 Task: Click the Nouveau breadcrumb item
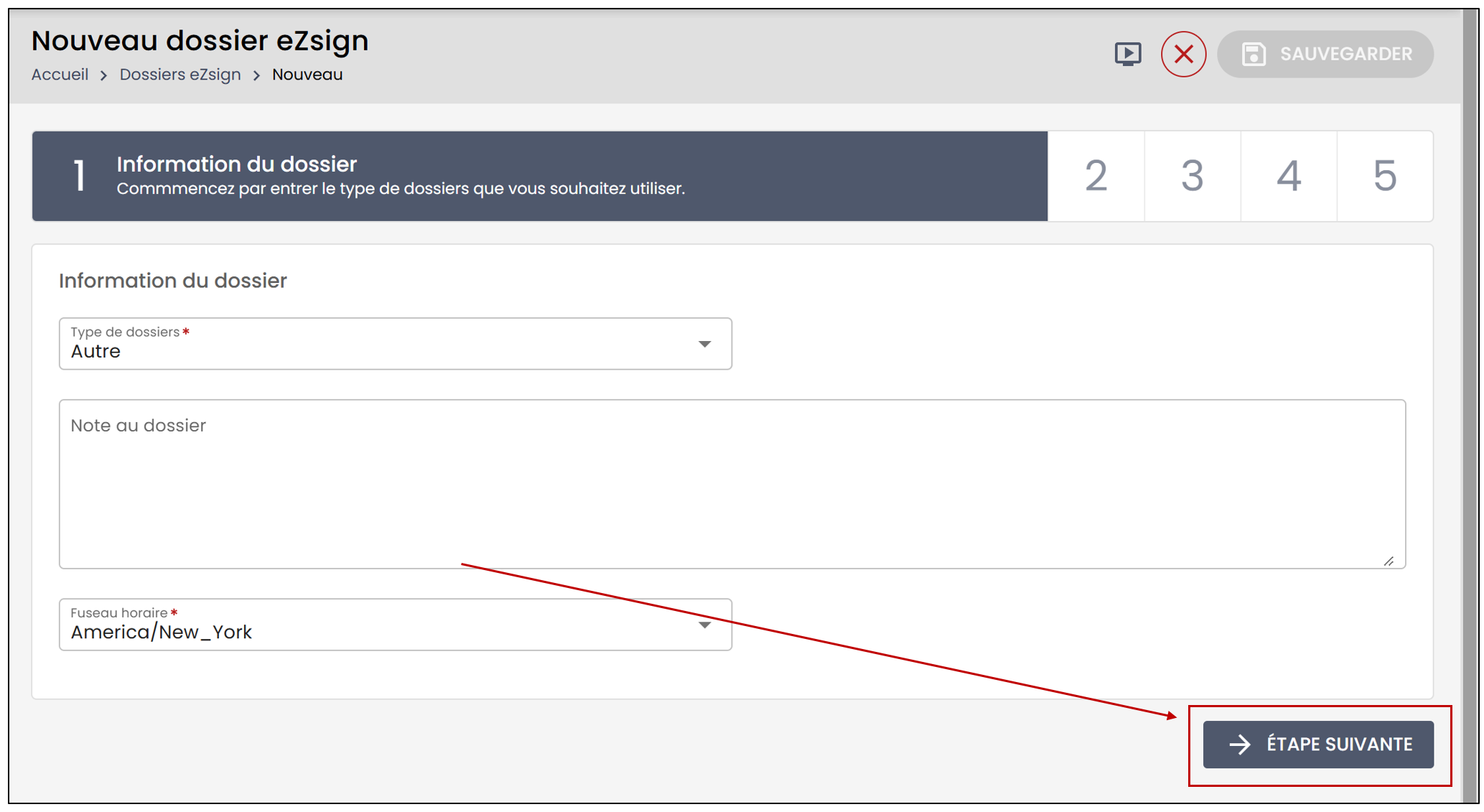tap(307, 75)
